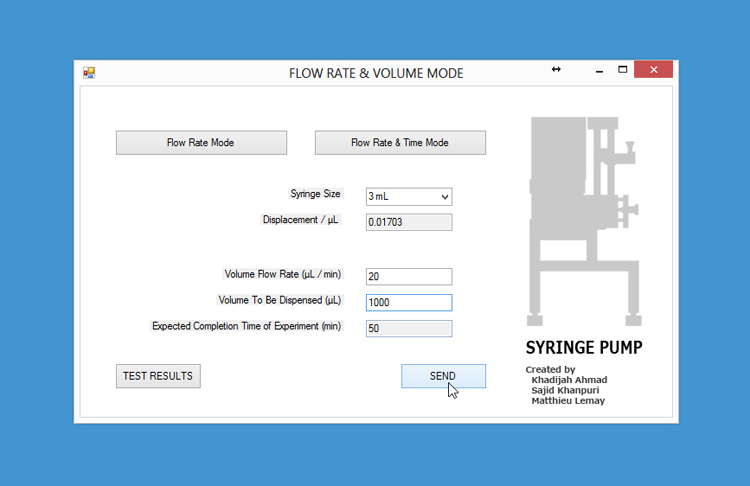Click the Displacement / µL value field
The width and height of the screenshot is (750, 486).
click(x=409, y=223)
